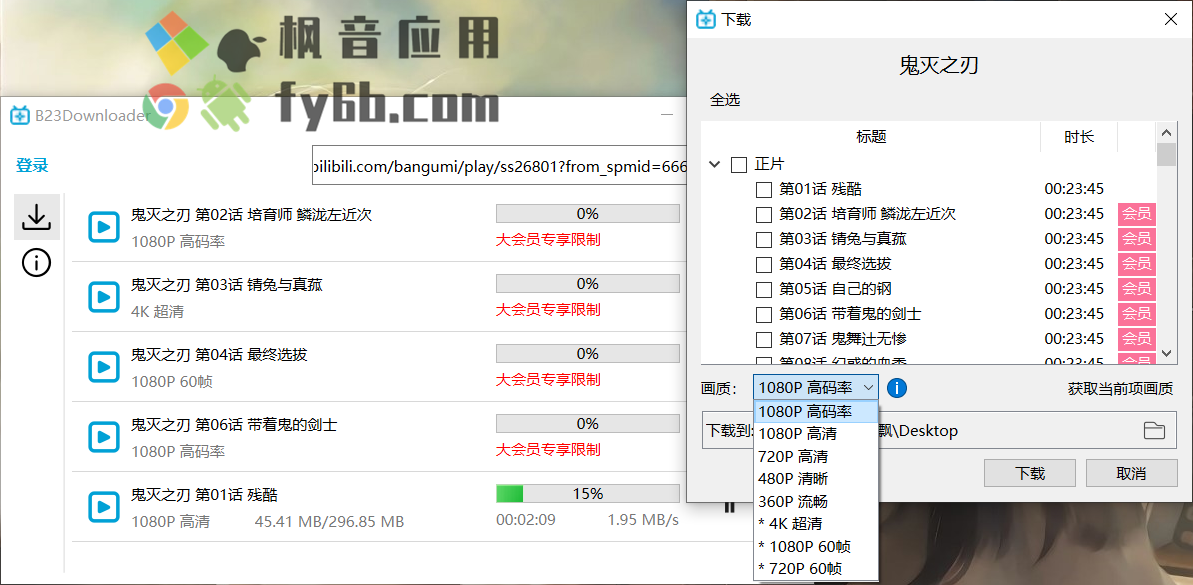Open the download list icon in B23Downloader sidebar
The height and width of the screenshot is (585, 1193).
point(37,218)
